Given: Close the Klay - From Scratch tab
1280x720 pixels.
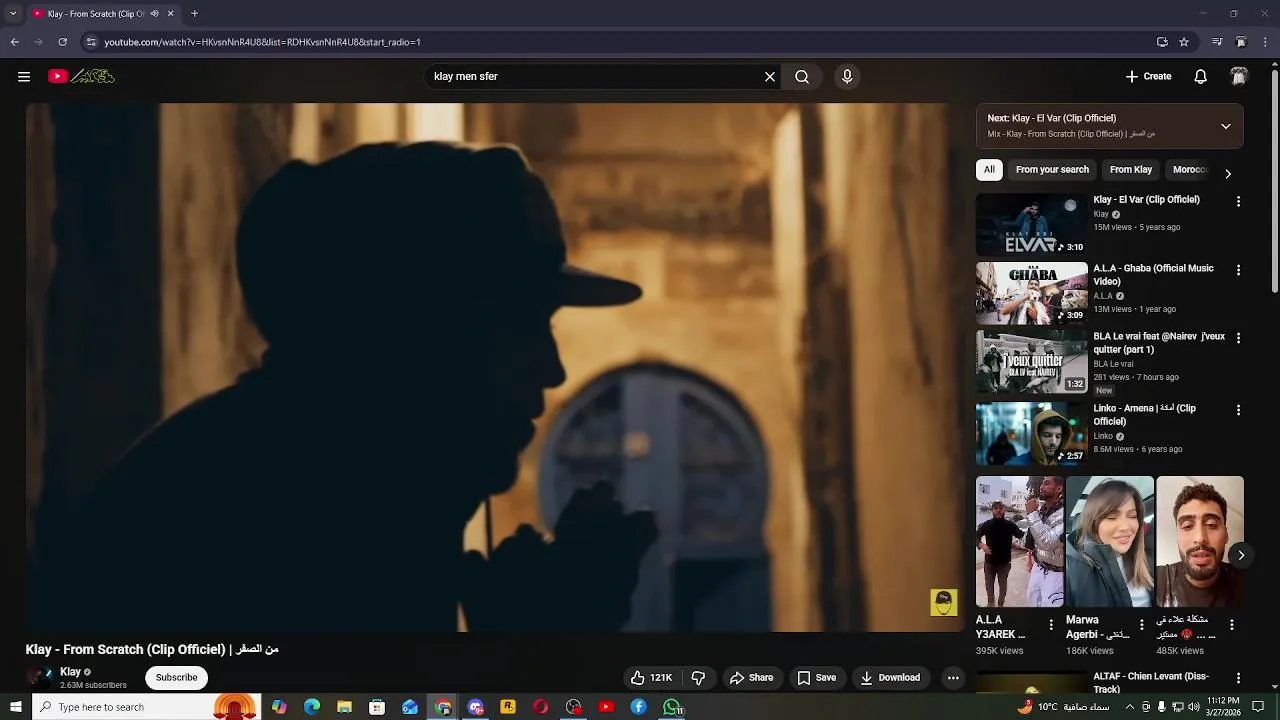Looking at the screenshot, I should (170, 14).
